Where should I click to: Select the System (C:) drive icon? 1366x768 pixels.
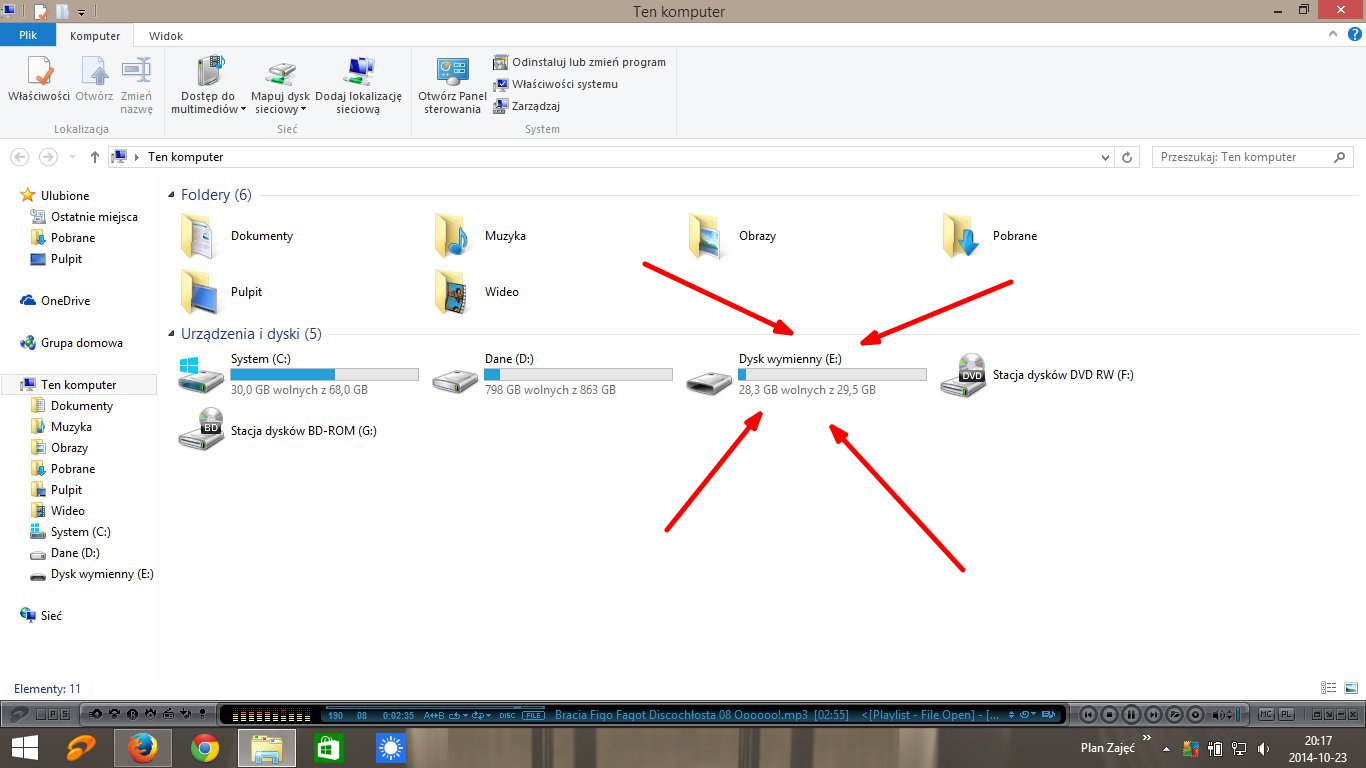201,375
